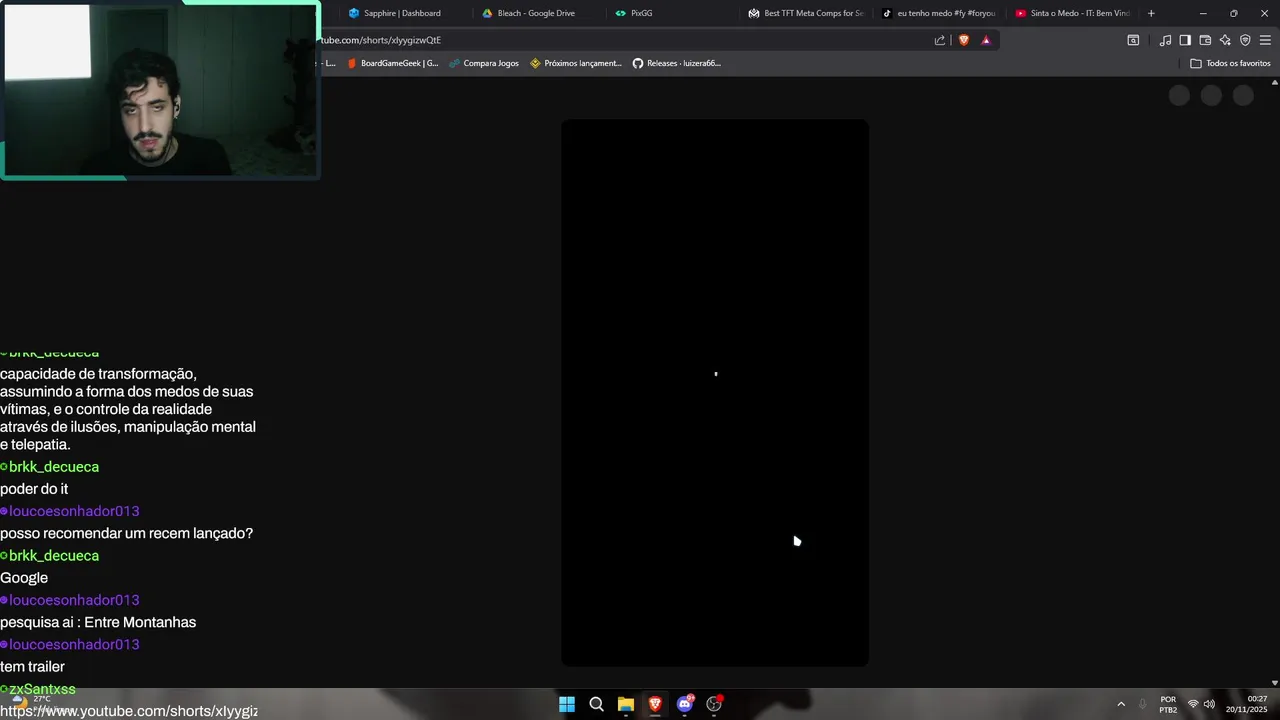Click chat message 'tem trailer'
This screenshot has width=1280, height=720.
(32, 666)
